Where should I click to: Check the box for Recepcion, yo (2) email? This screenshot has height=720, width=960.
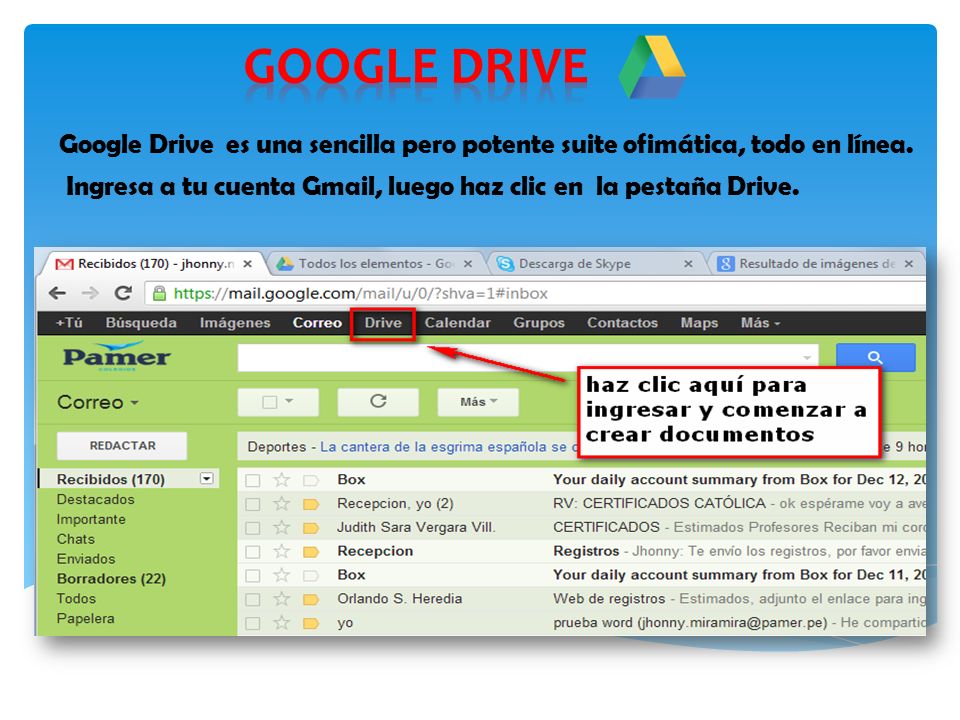click(252, 504)
